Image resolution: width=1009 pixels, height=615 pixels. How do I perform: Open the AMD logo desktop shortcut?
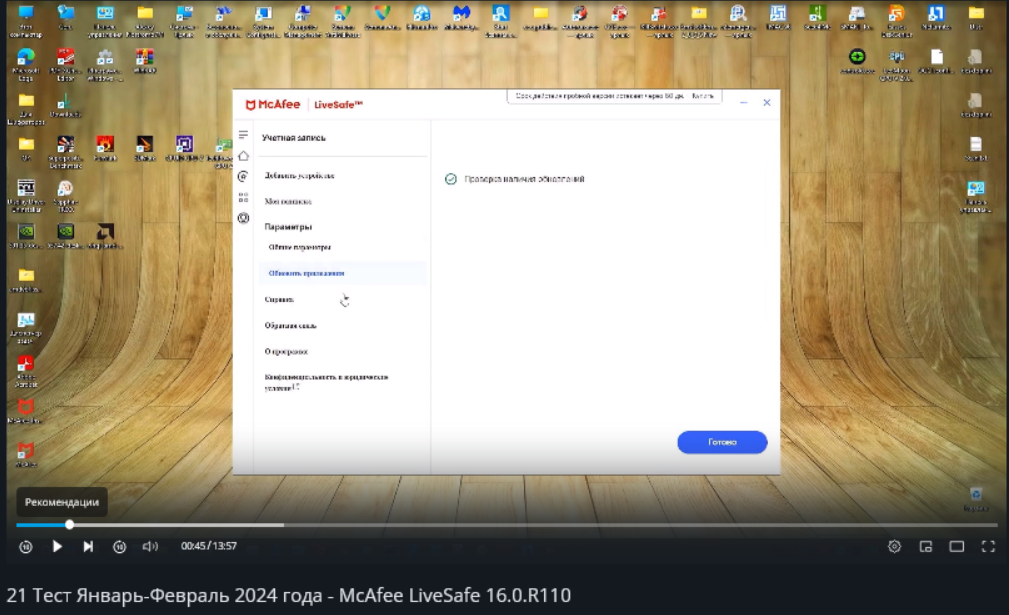pos(105,235)
